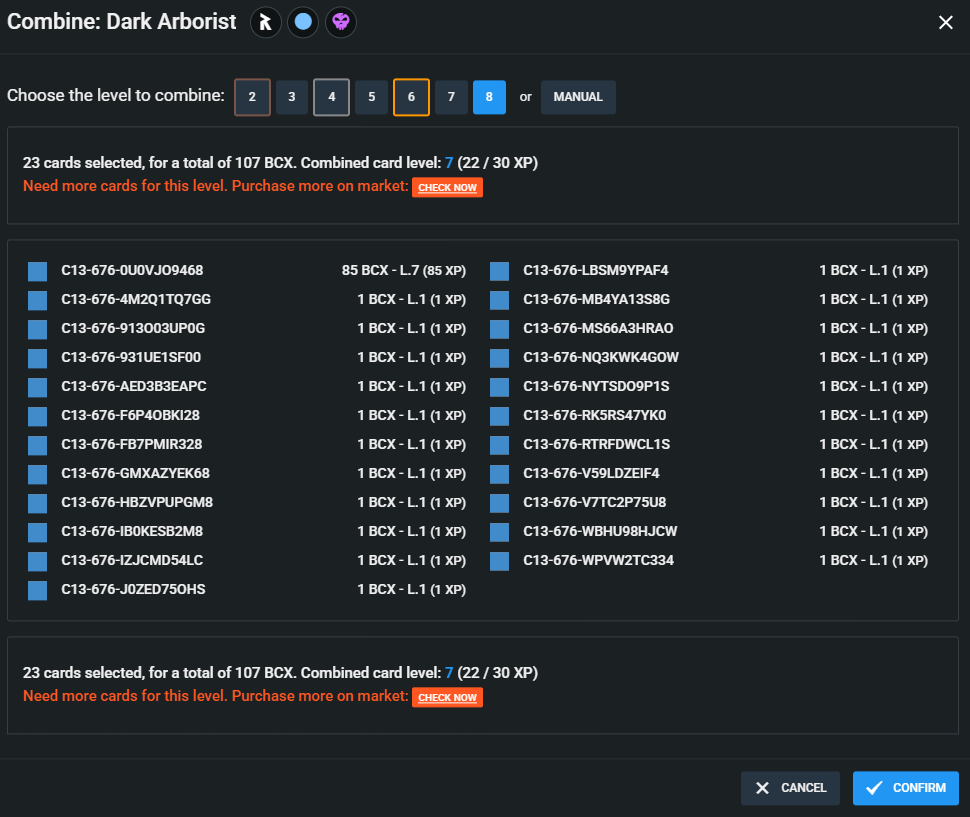Close the Combine dialog with the X
This screenshot has width=970, height=817.
(x=945, y=22)
